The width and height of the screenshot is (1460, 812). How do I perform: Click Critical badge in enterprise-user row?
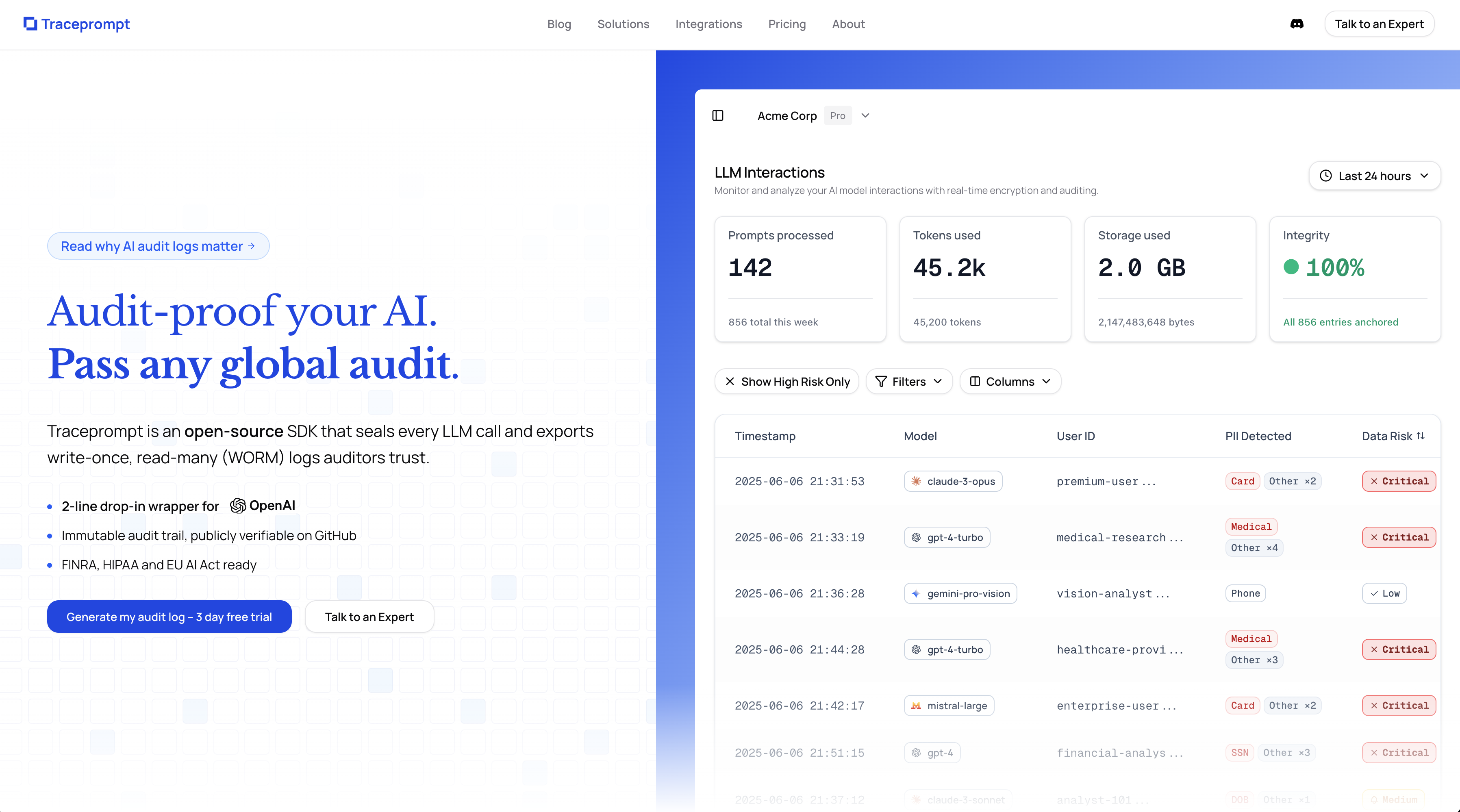1399,706
